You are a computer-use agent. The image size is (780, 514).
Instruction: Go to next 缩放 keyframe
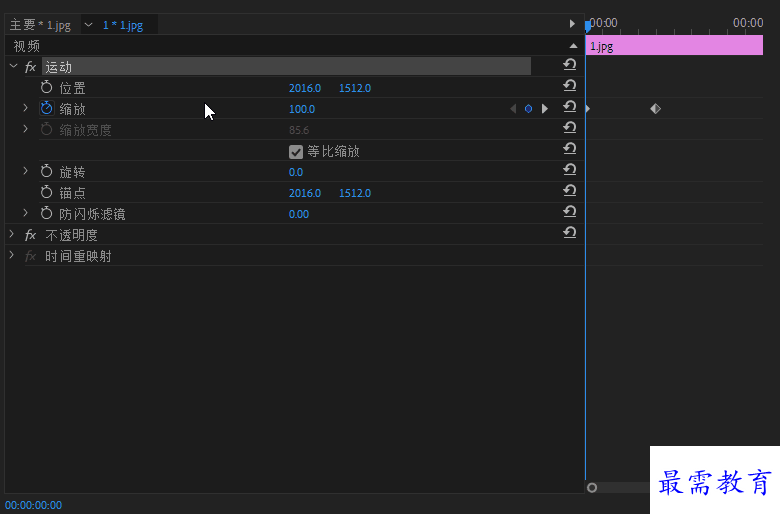pos(545,108)
